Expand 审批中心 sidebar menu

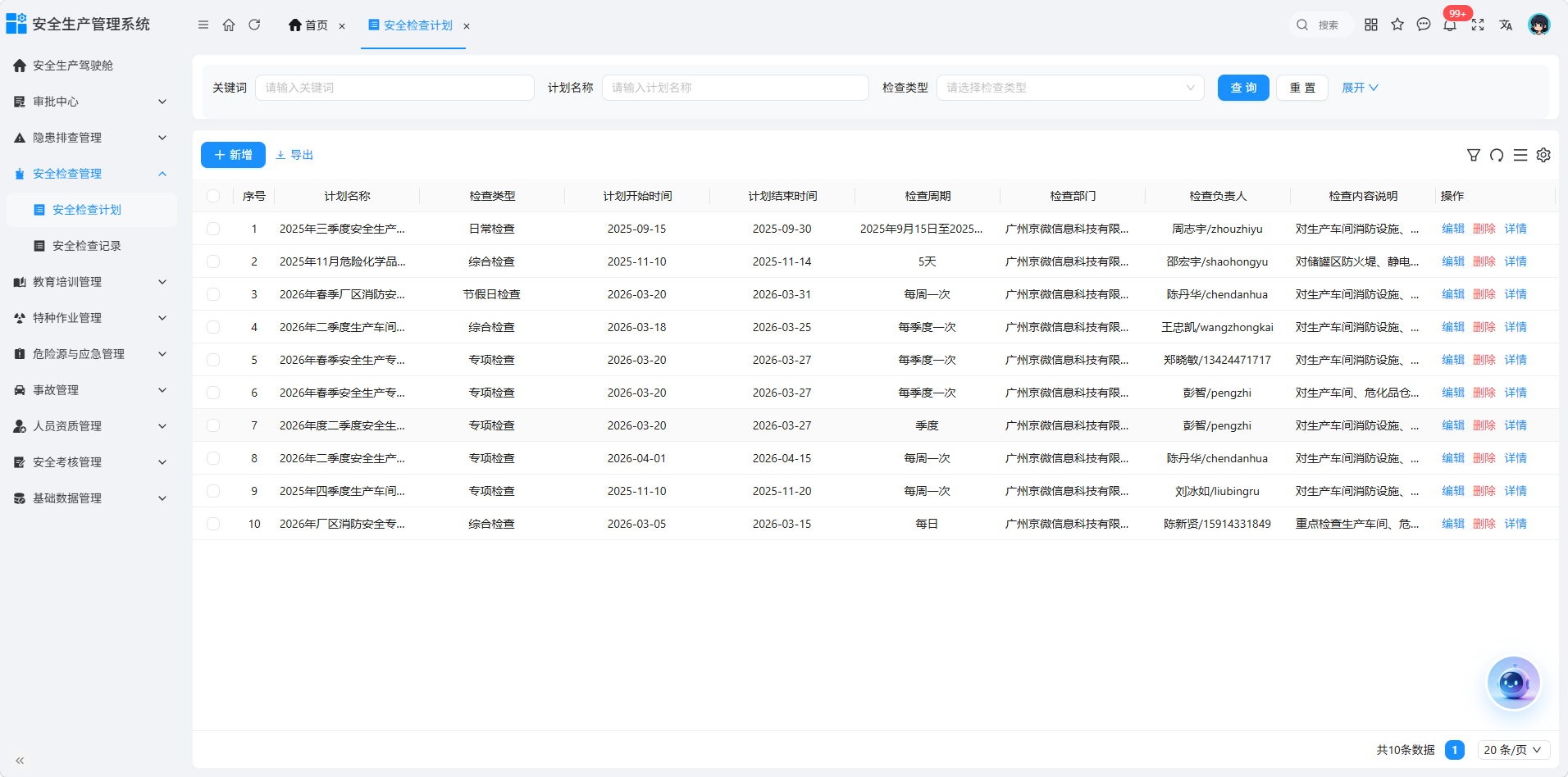click(x=90, y=102)
